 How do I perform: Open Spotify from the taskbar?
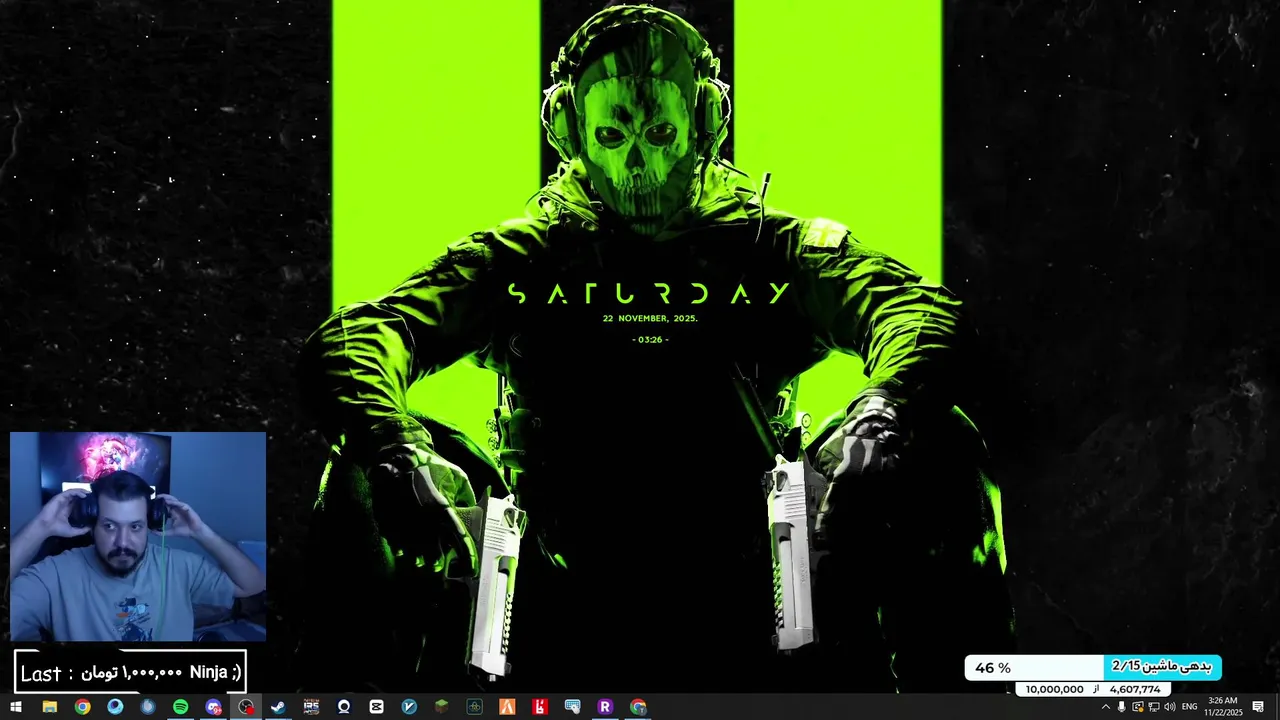(180, 707)
